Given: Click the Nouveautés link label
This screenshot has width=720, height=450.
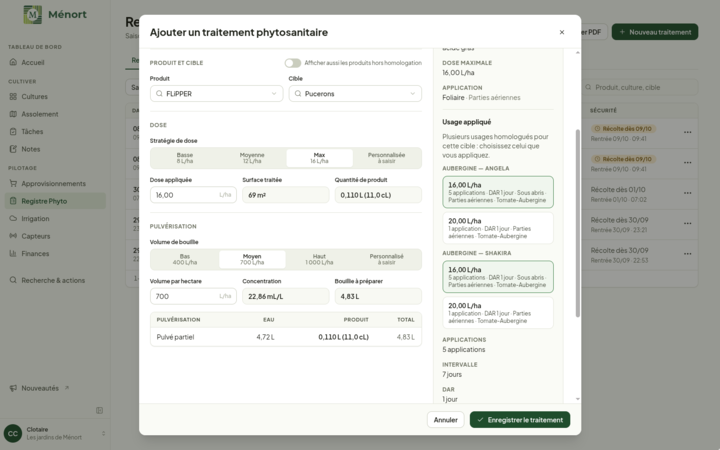Looking at the screenshot, I should pos(40,388).
